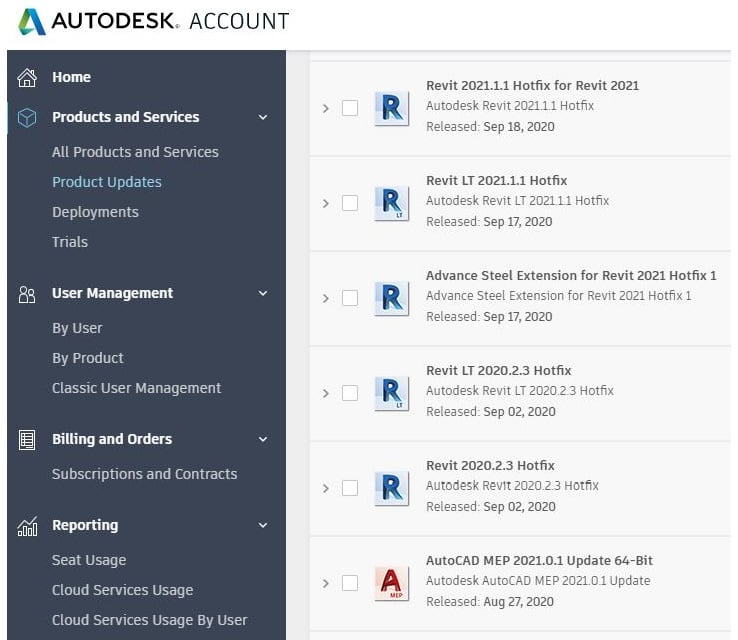738x640 pixels.
Task: Open the Deployments menu item
Action: tap(96, 212)
